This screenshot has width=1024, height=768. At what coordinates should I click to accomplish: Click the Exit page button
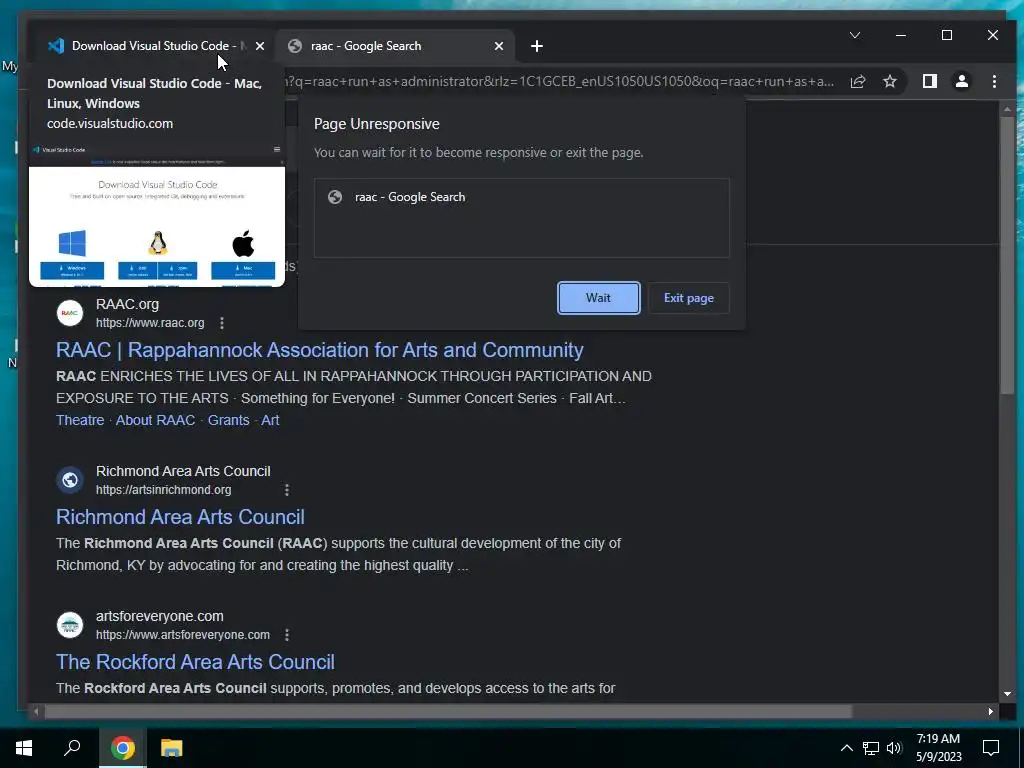pyautogui.click(x=688, y=298)
